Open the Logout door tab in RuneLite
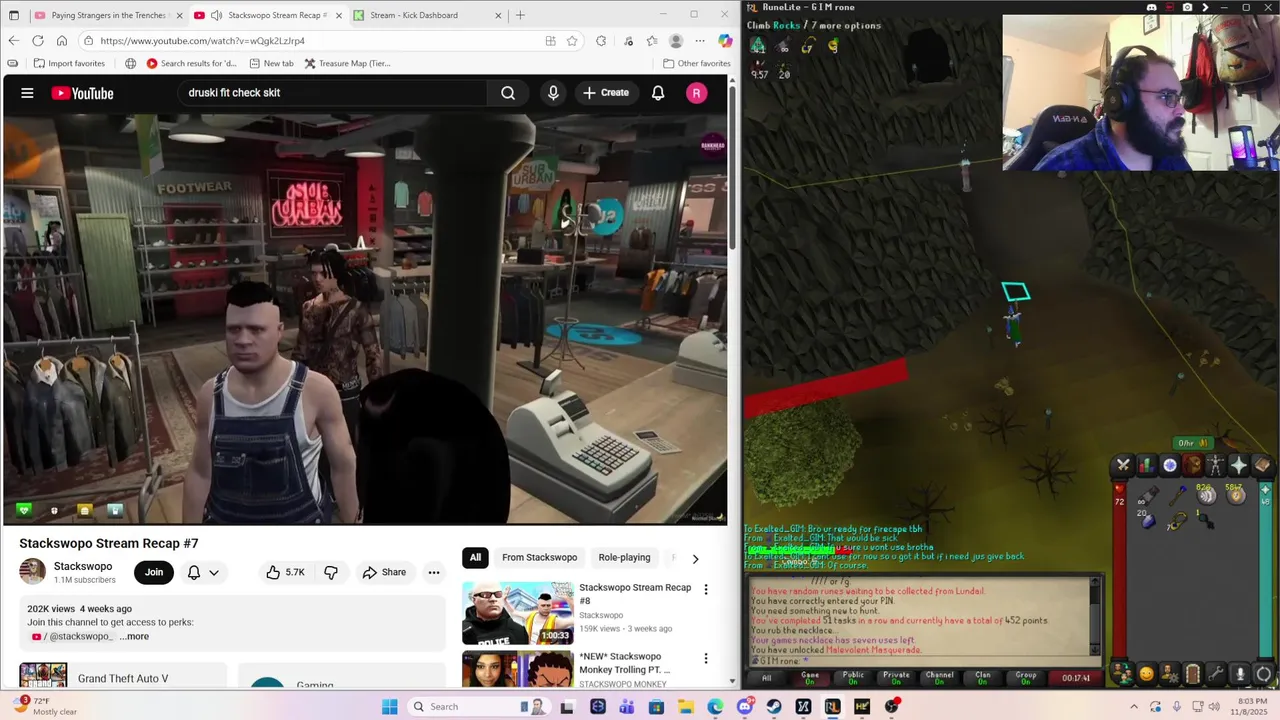The image size is (1280, 720). coord(1192,674)
